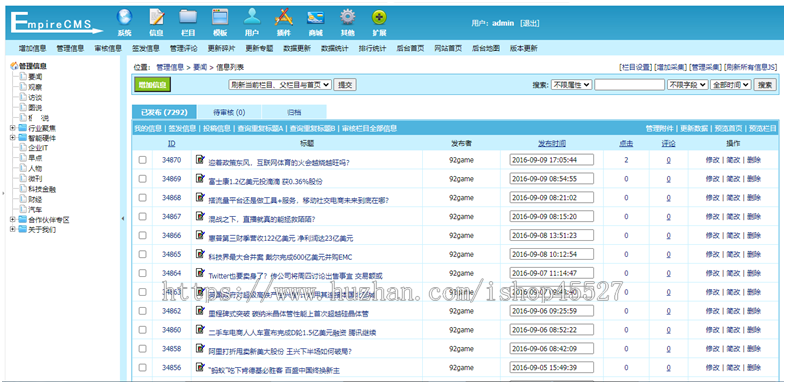Click the 搜索 button
This screenshot has height=384, width=786.
click(765, 85)
